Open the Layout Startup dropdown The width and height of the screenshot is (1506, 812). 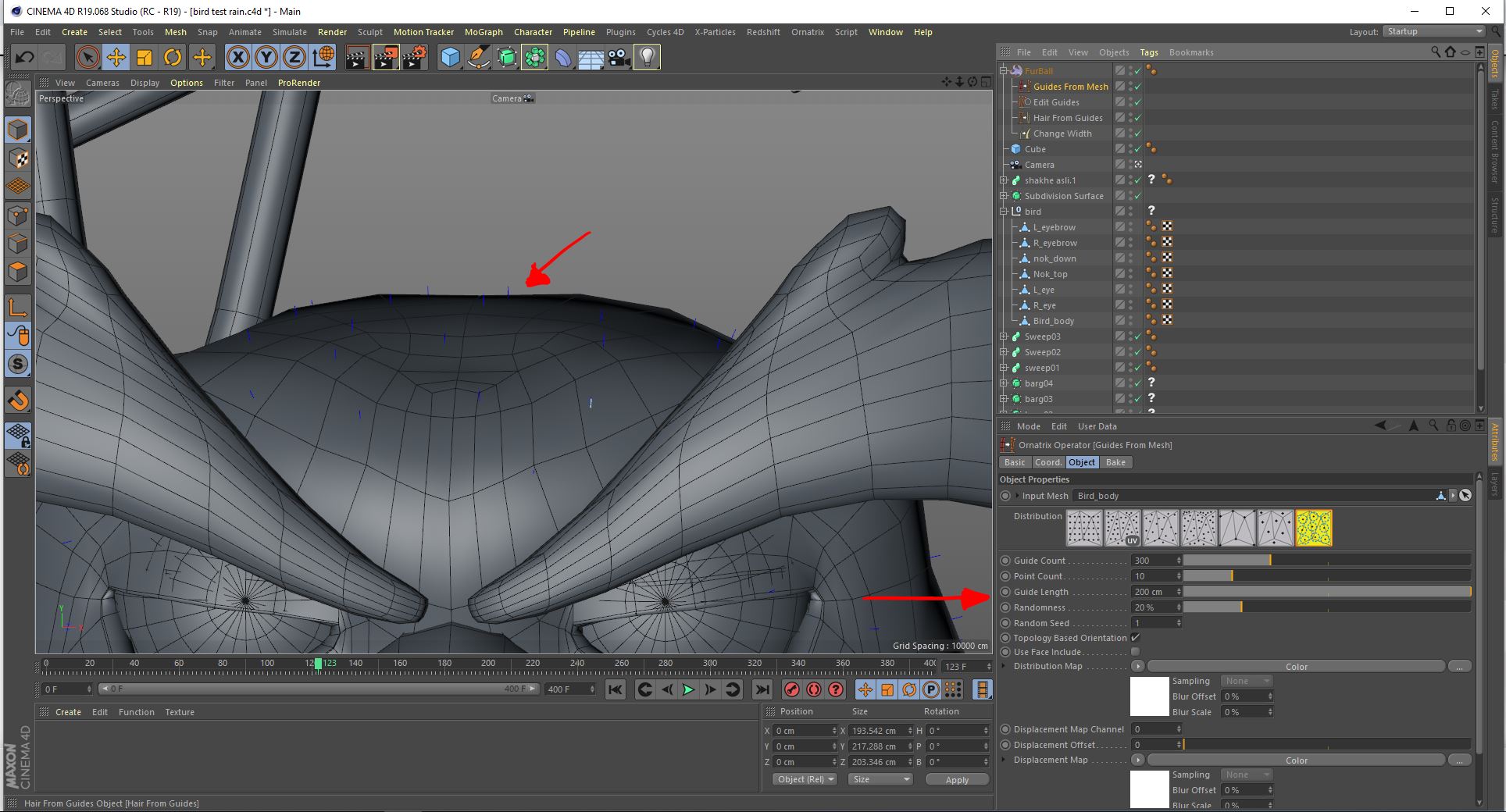(x=1434, y=31)
